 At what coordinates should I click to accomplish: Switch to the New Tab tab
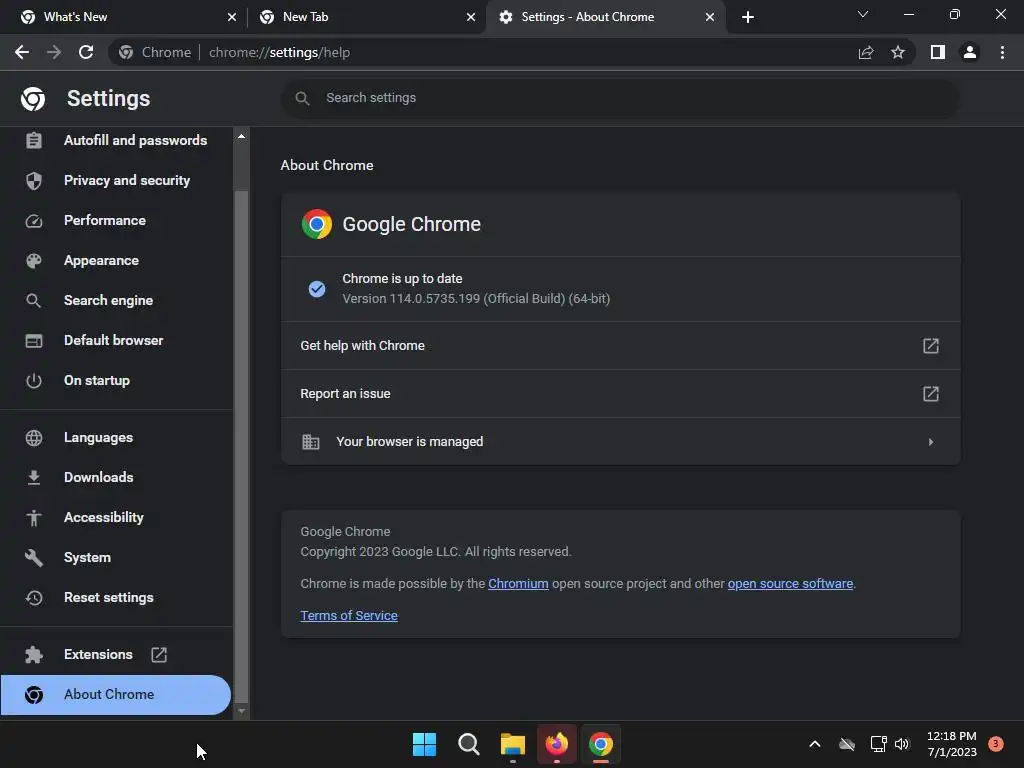pos(367,17)
